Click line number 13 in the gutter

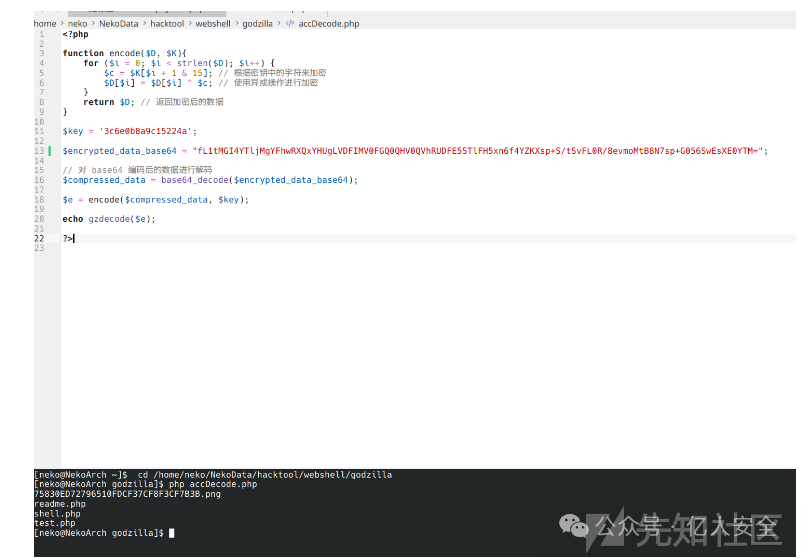coord(39,151)
